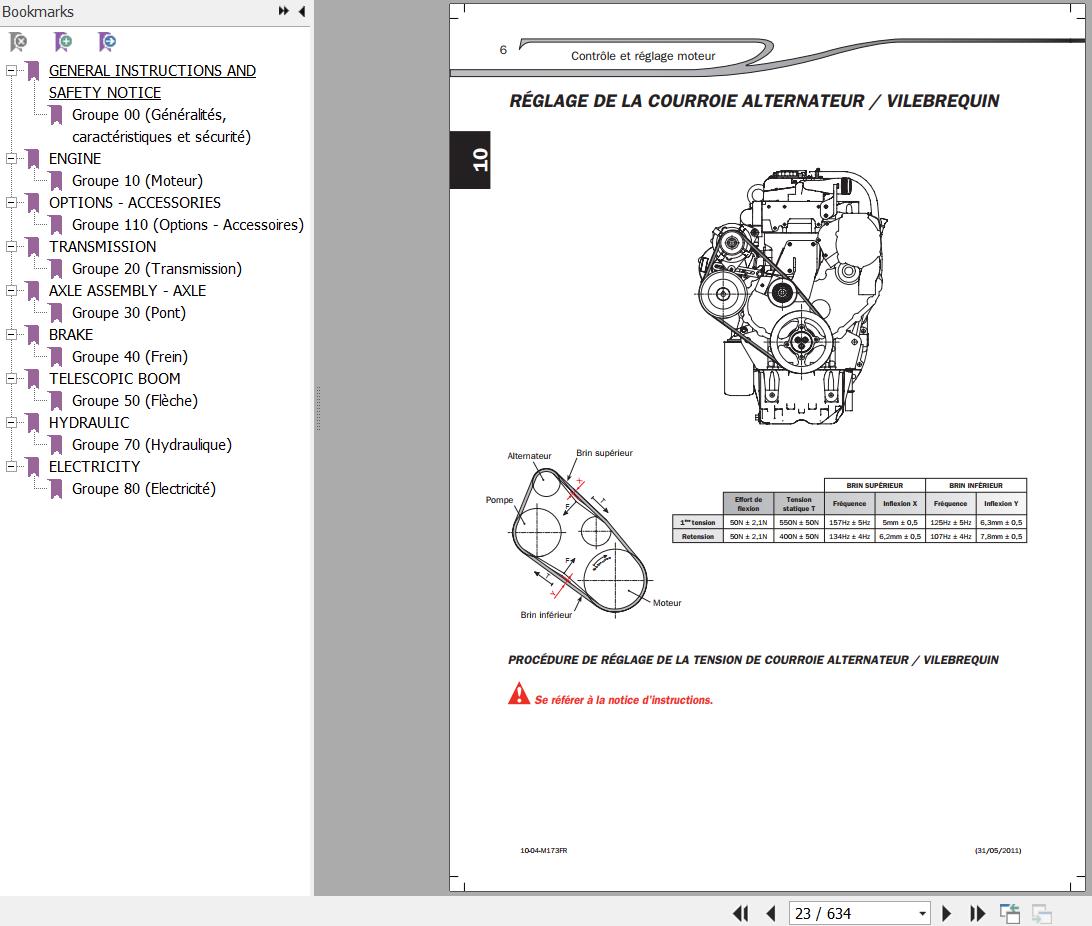This screenshot has width=1092, height=926.
Task: Open the Groupe 30 (Pont) bookmark
Action: point(129,313)
